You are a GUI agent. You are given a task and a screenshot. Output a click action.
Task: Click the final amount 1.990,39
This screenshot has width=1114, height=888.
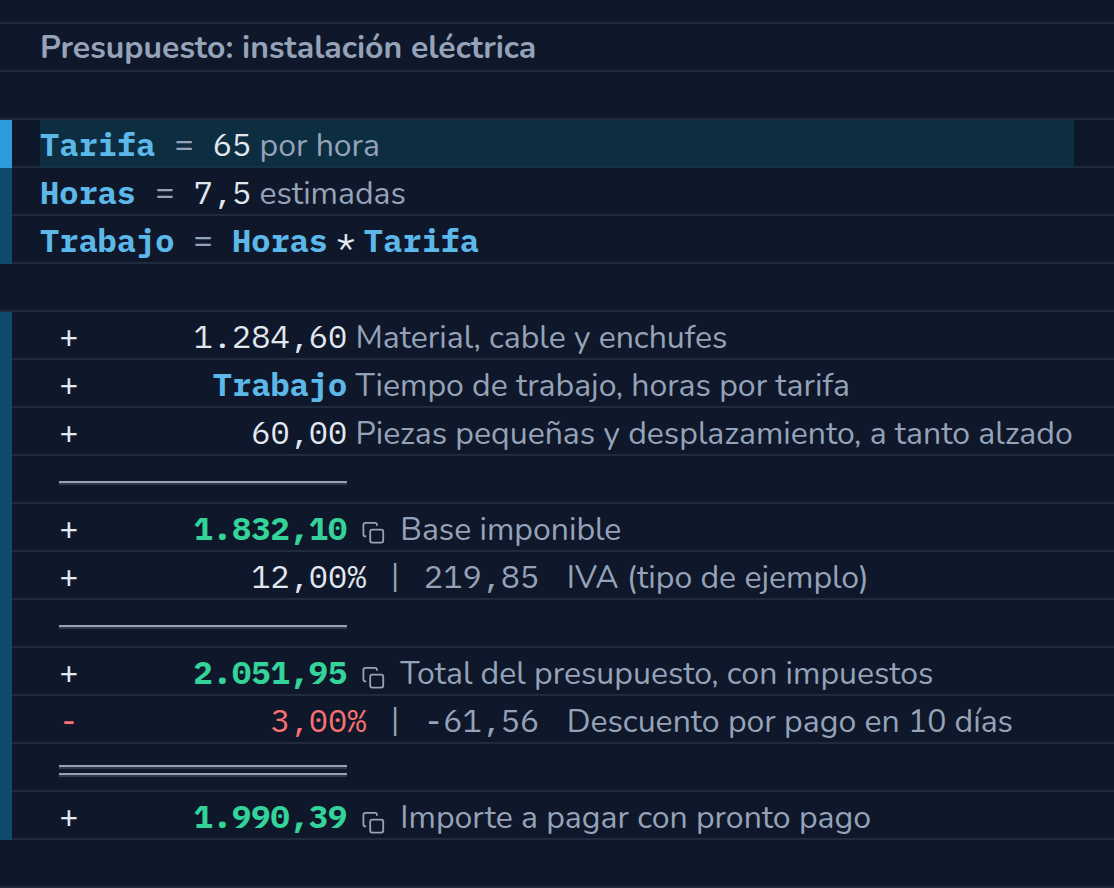click(270, 818)
